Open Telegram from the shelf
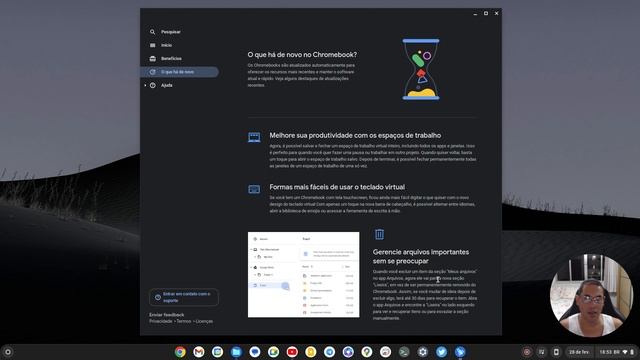The height and width of the screenshot is (360, 640). pos(329,352)
